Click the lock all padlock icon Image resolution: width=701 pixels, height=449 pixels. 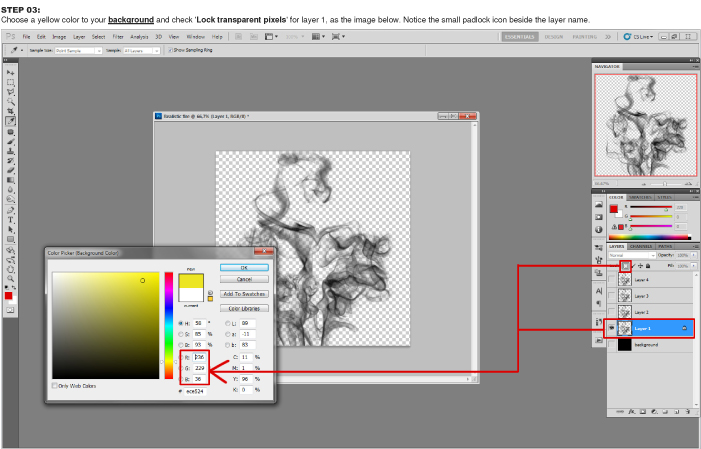648,266
